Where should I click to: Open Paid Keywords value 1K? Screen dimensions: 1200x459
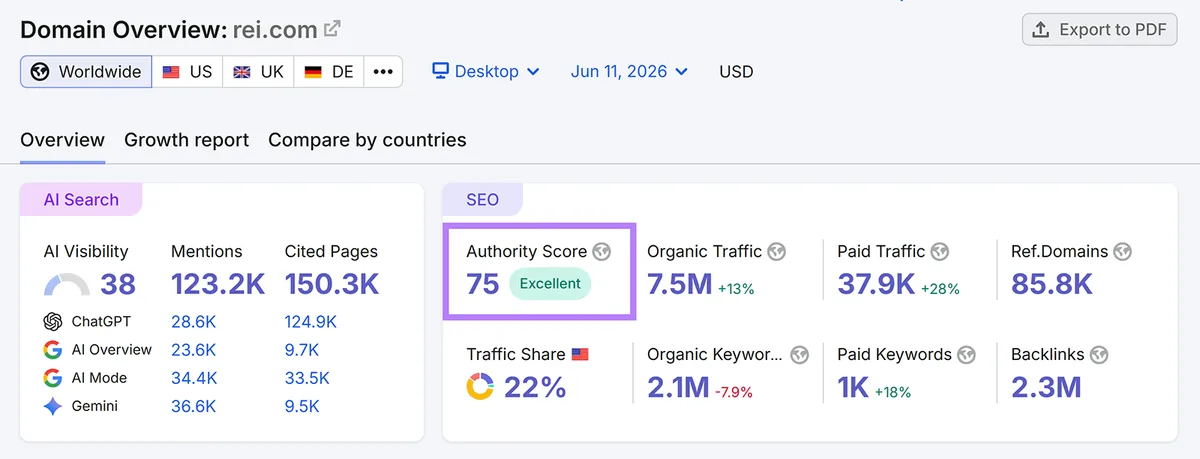click(854, 386)
